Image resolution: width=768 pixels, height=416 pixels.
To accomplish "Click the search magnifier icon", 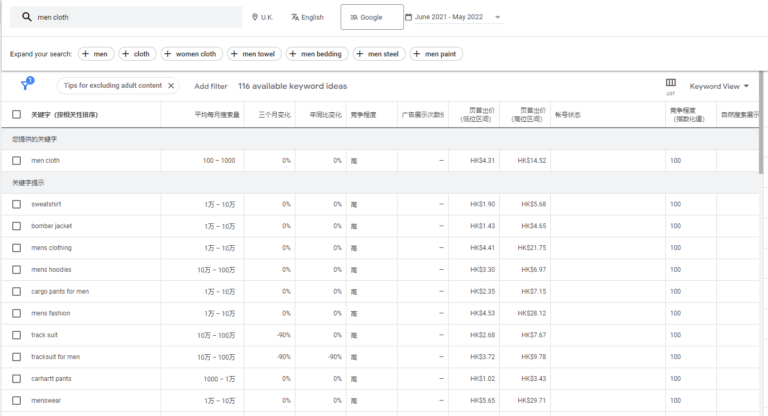I will point(24,17).
